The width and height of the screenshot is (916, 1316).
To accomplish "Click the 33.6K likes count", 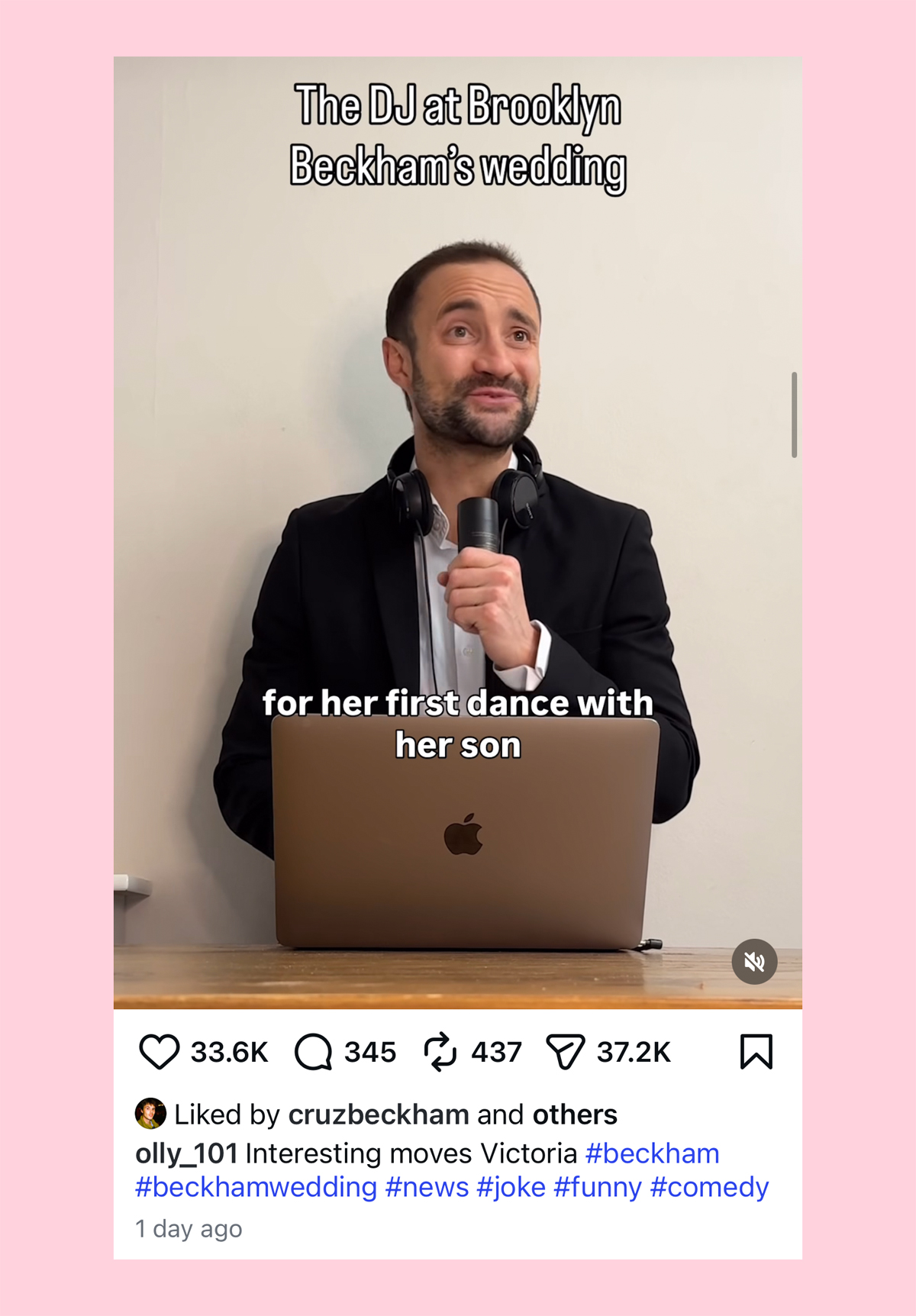I will (229, 1052).
